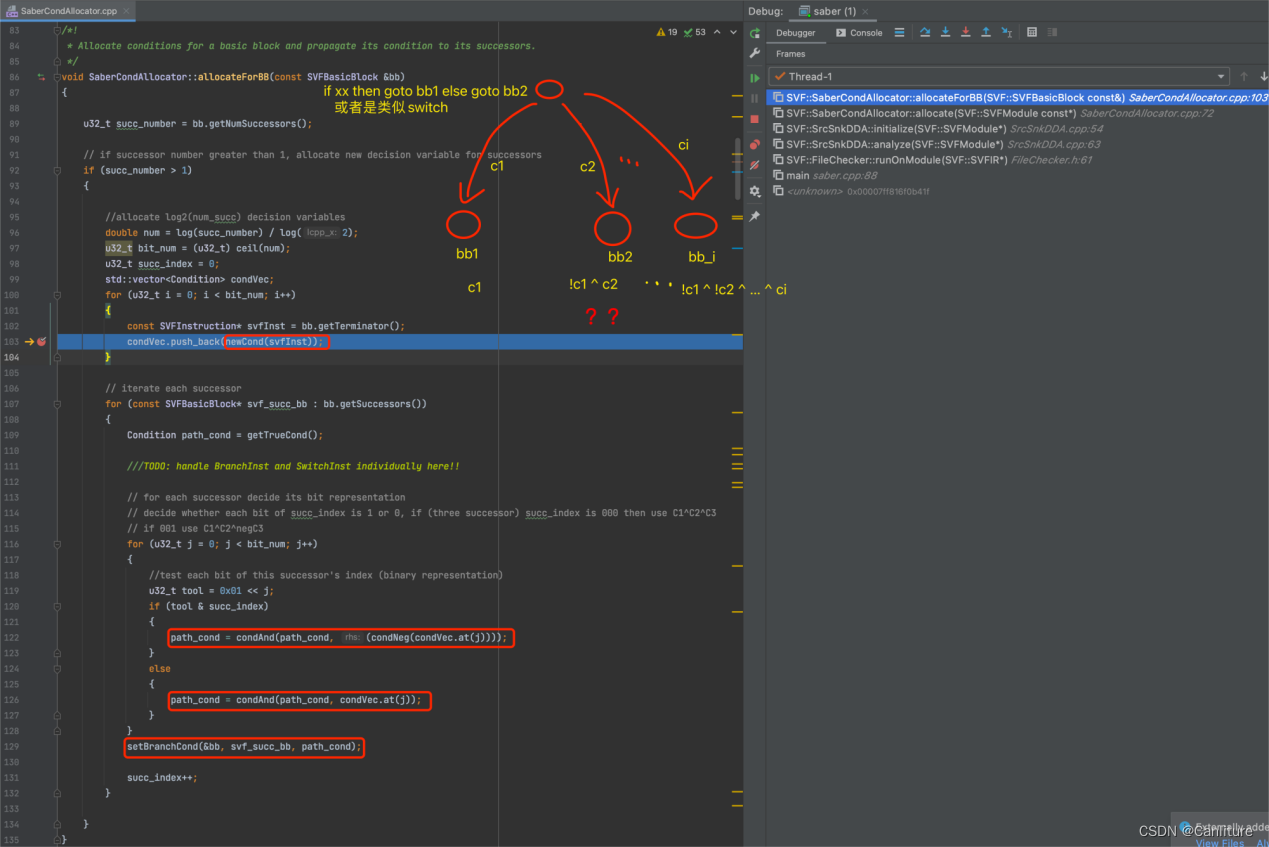Image resolution: width=1269 pixels, height=847 pixels.
Task: Click the Run to Cursor icon
Action: point(1007,33)
